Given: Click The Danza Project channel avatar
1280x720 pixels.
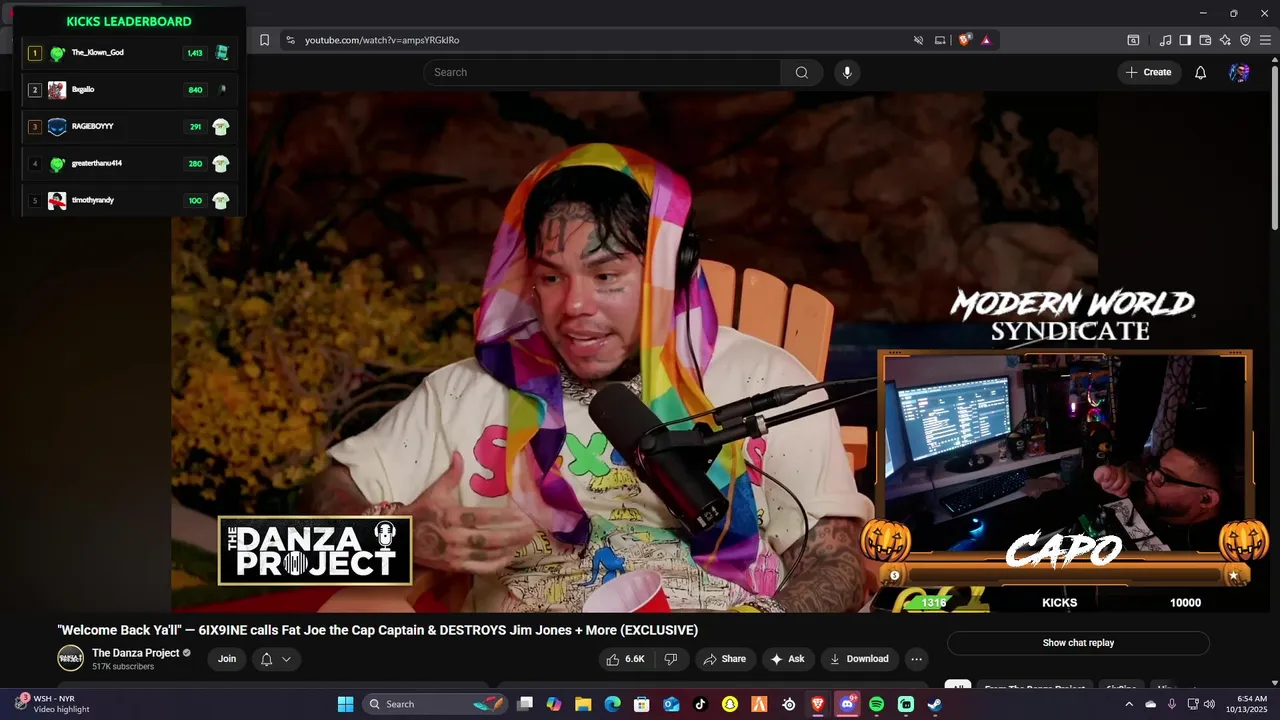Looking at the screenshot, I should tap(70, 658).
